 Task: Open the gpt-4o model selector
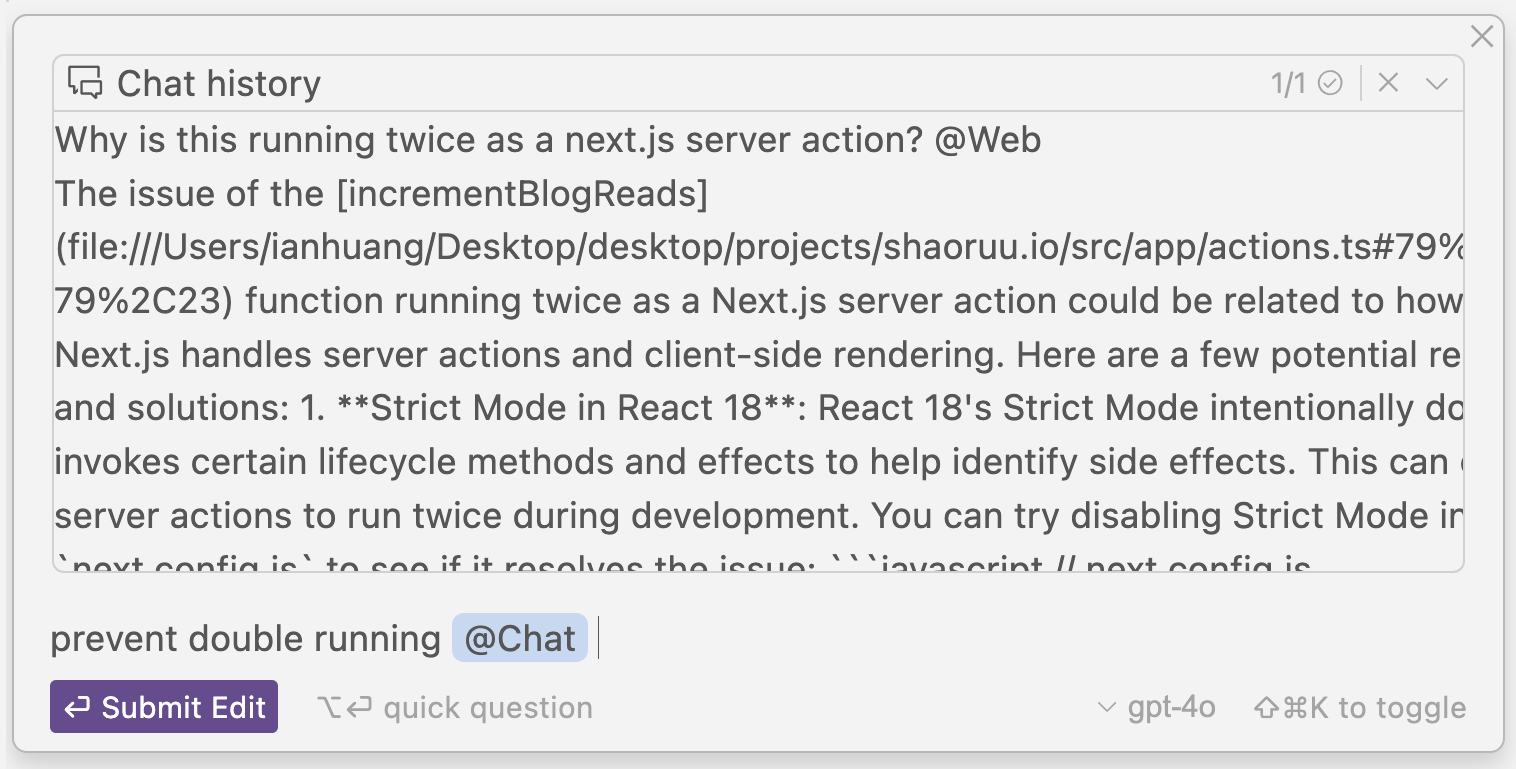(x=1171, y=708)
